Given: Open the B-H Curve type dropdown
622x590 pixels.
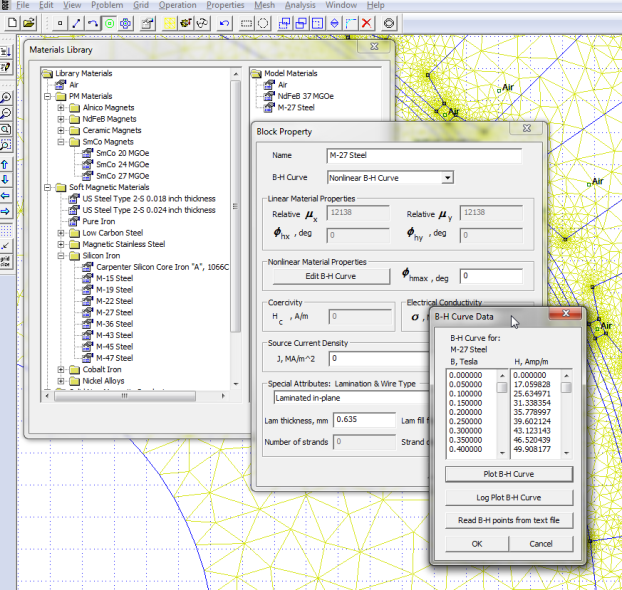Looking at the screenshot, I should coord(447,178).
